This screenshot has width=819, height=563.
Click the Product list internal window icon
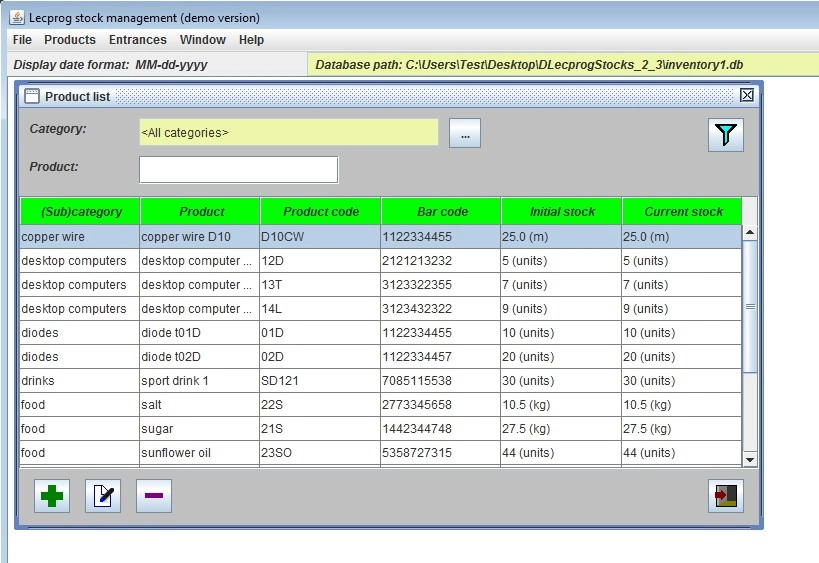click(32, 96)
